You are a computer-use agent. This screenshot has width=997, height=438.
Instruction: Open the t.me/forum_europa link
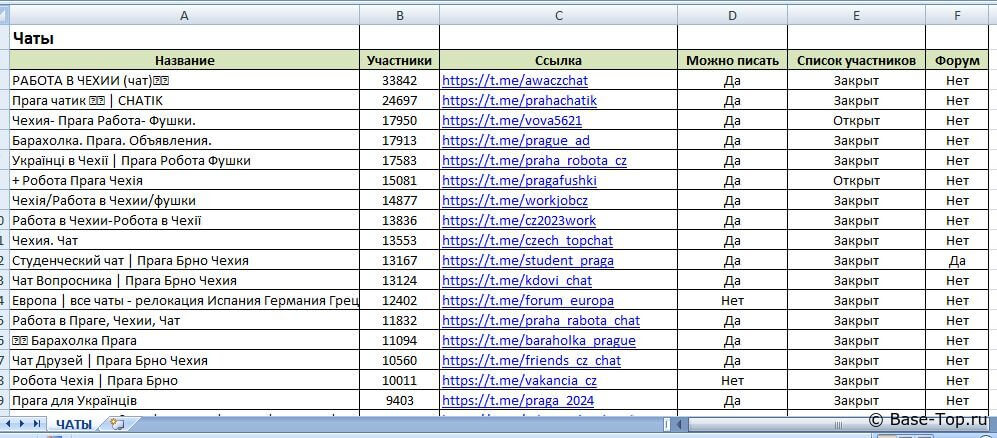pos(527,300)
